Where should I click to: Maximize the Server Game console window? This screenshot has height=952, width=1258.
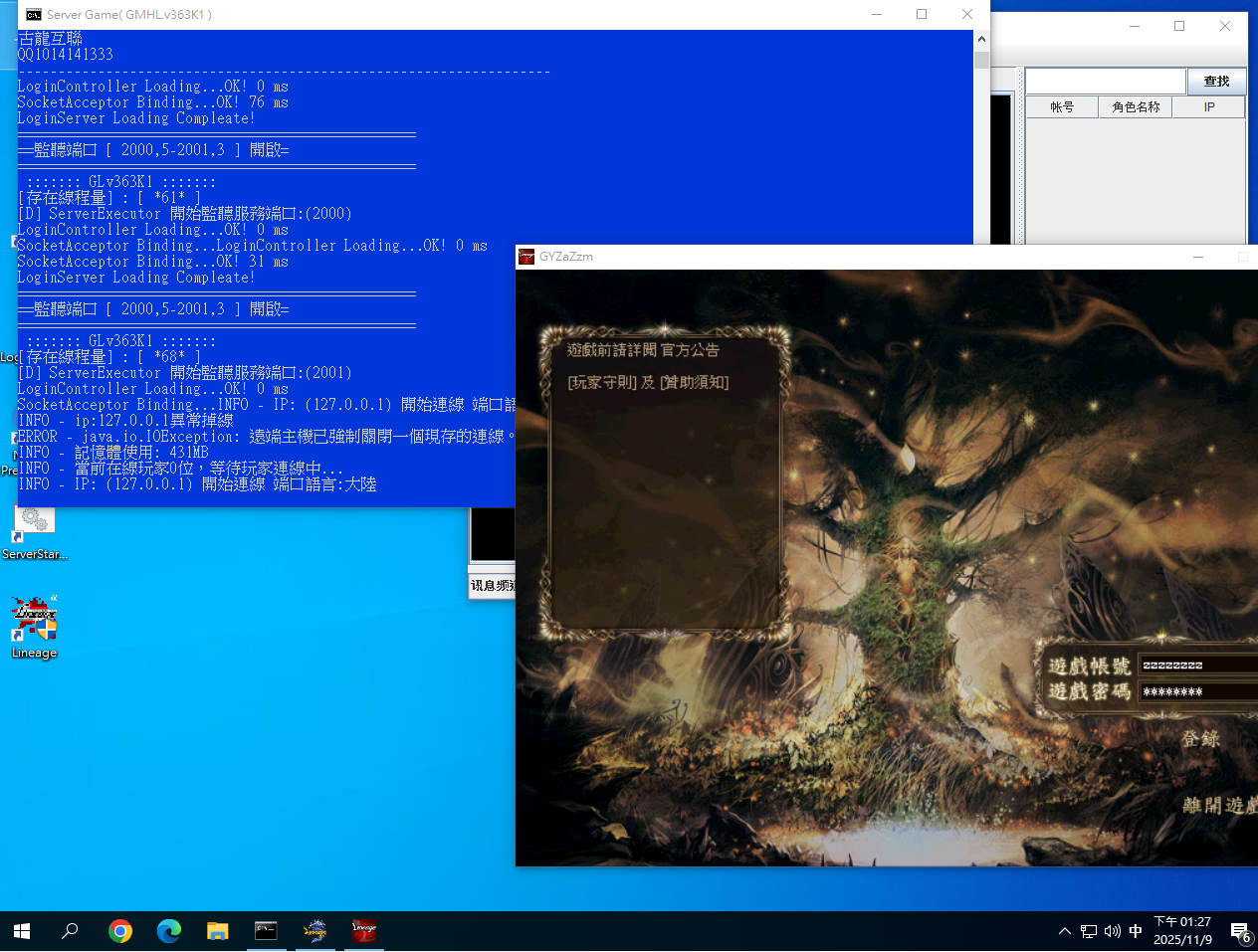922,14
